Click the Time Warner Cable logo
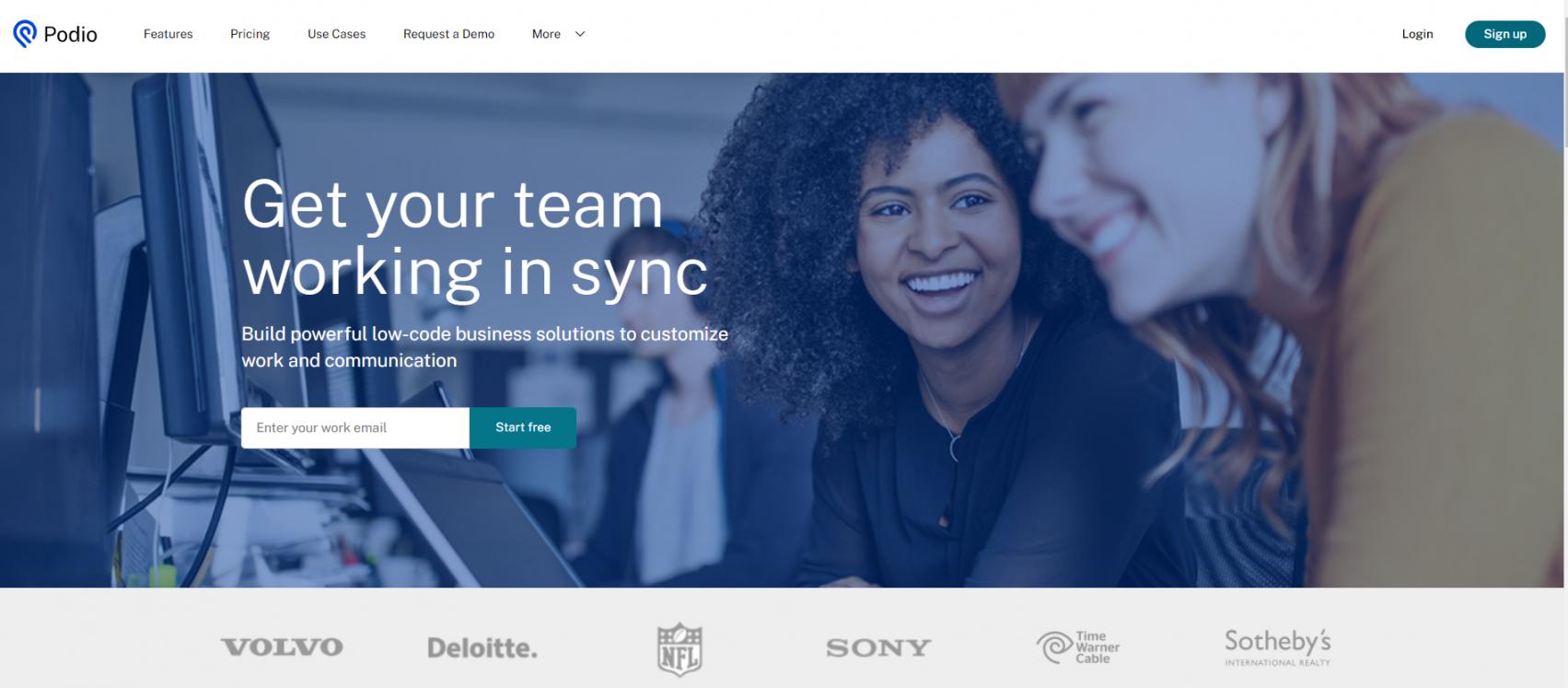1568x688 pixels. click(x=1078, y=647)
